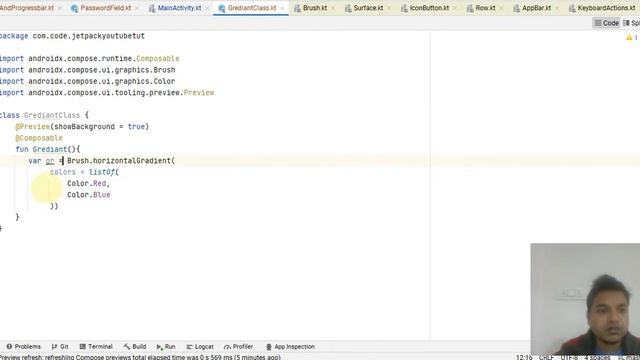This screenshot has height=360, width=640.
Task: Click the yellow warning indicator icon
Action: tap(629, 38)
